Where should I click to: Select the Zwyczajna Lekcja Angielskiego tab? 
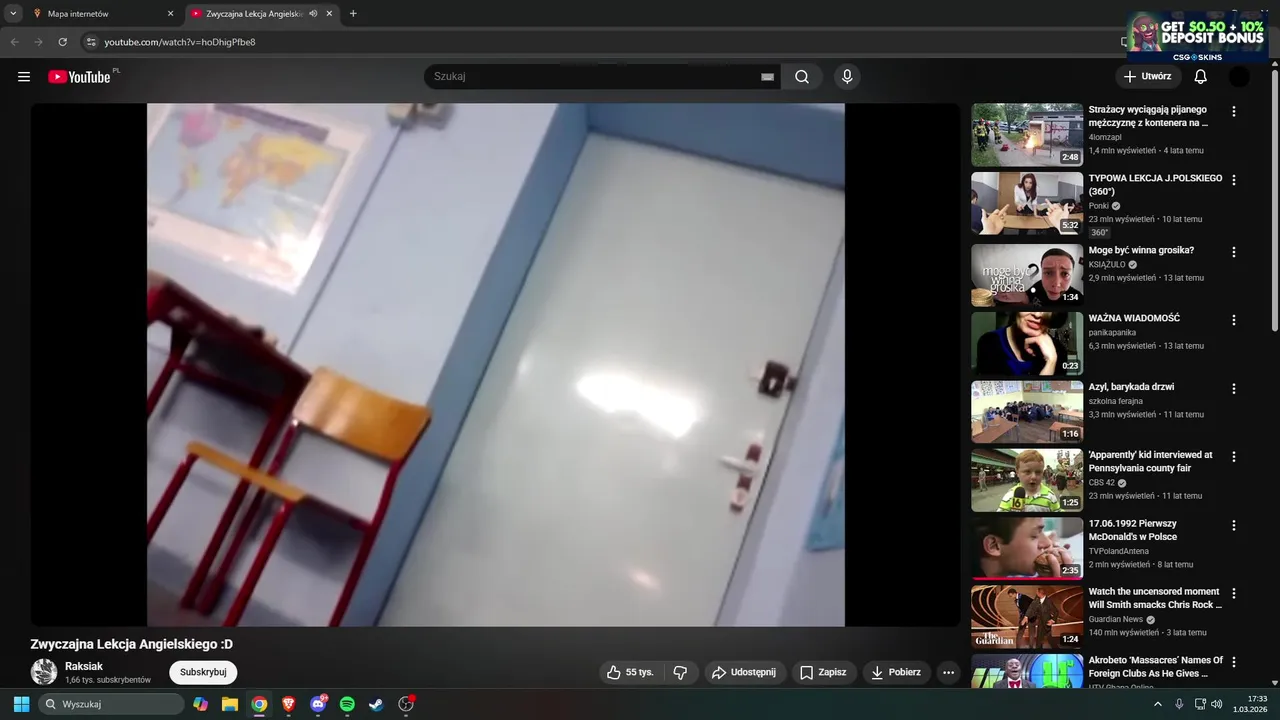click(262, 14)
